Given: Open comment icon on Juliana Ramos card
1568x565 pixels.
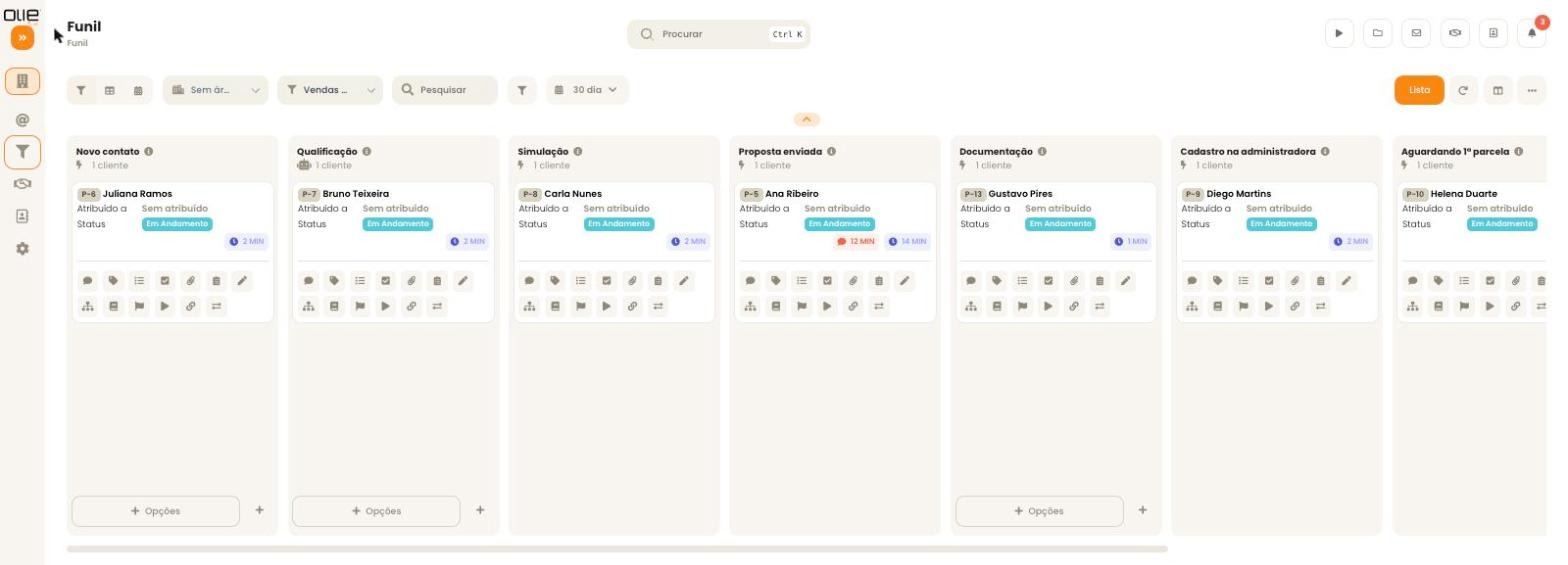Looking at the screenshot, I should coord(88,281).
